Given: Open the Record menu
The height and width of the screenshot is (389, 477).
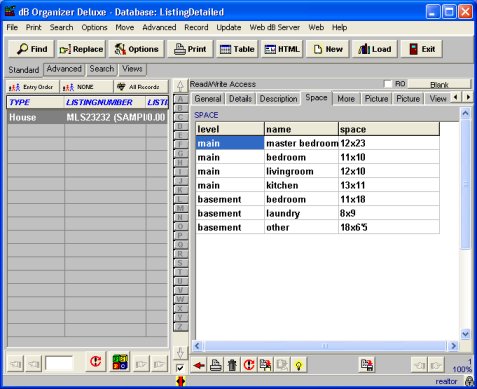Looking at the screenshot, I should (x=196, y=28).
